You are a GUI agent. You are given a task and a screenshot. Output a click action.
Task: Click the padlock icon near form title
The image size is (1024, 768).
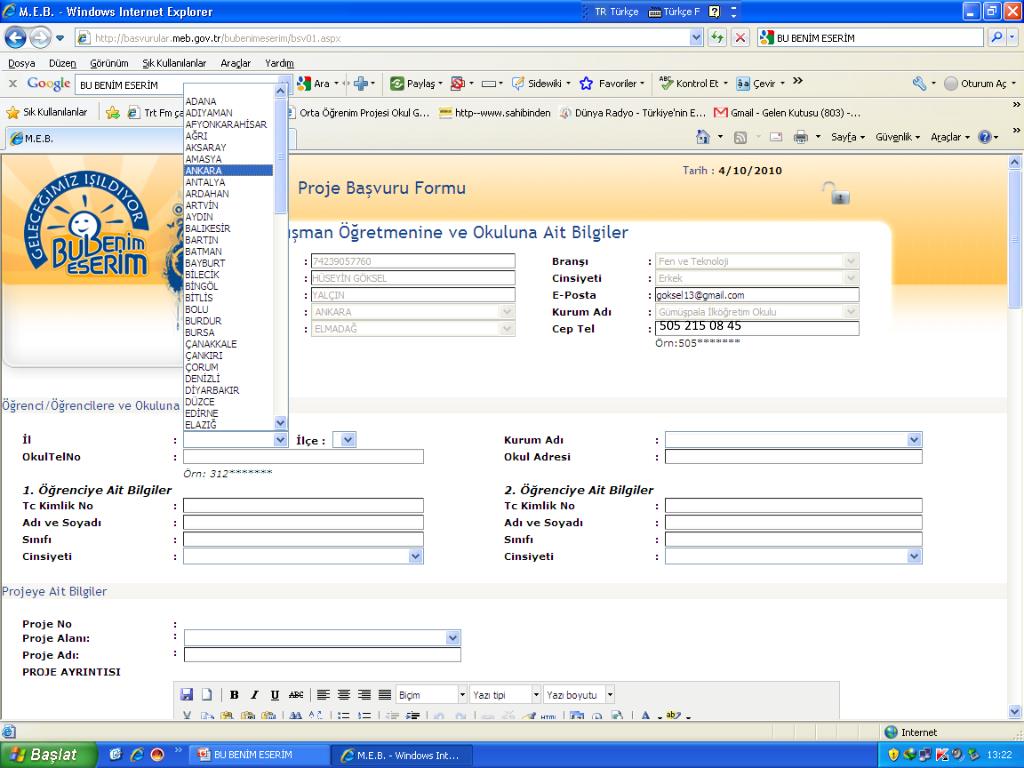836,193
